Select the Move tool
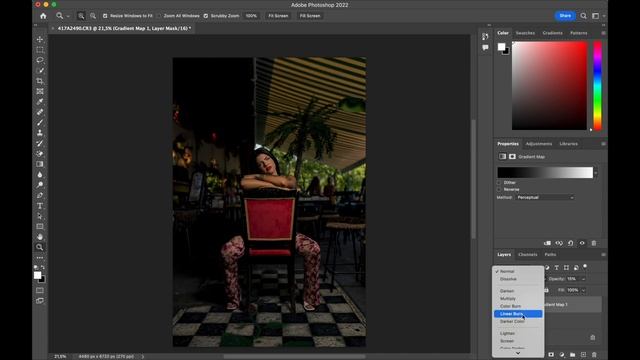Viewport: 640px width, 360px height. [40, 39]
